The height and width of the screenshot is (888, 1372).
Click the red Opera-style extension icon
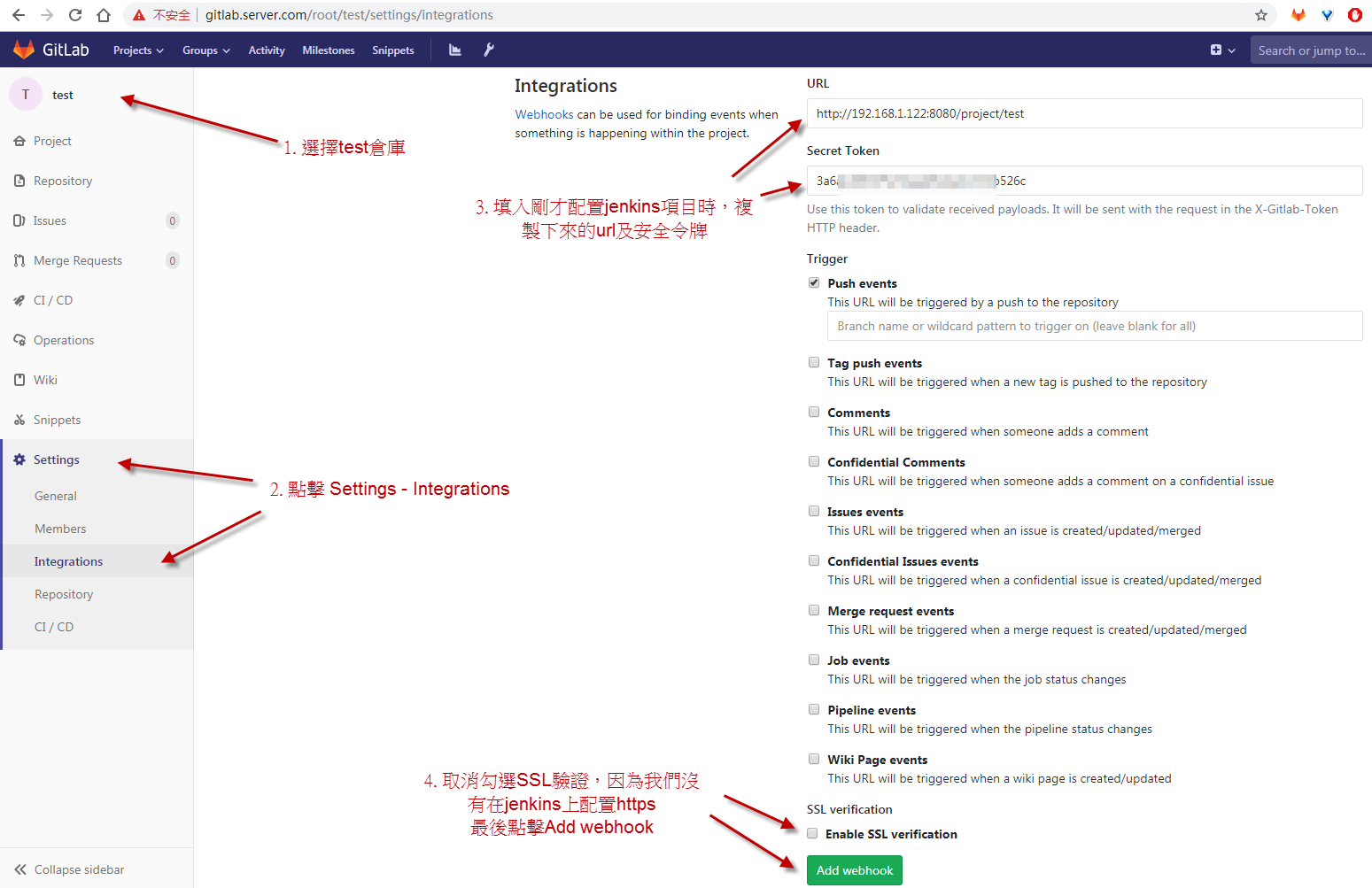tap(1355, 15)
